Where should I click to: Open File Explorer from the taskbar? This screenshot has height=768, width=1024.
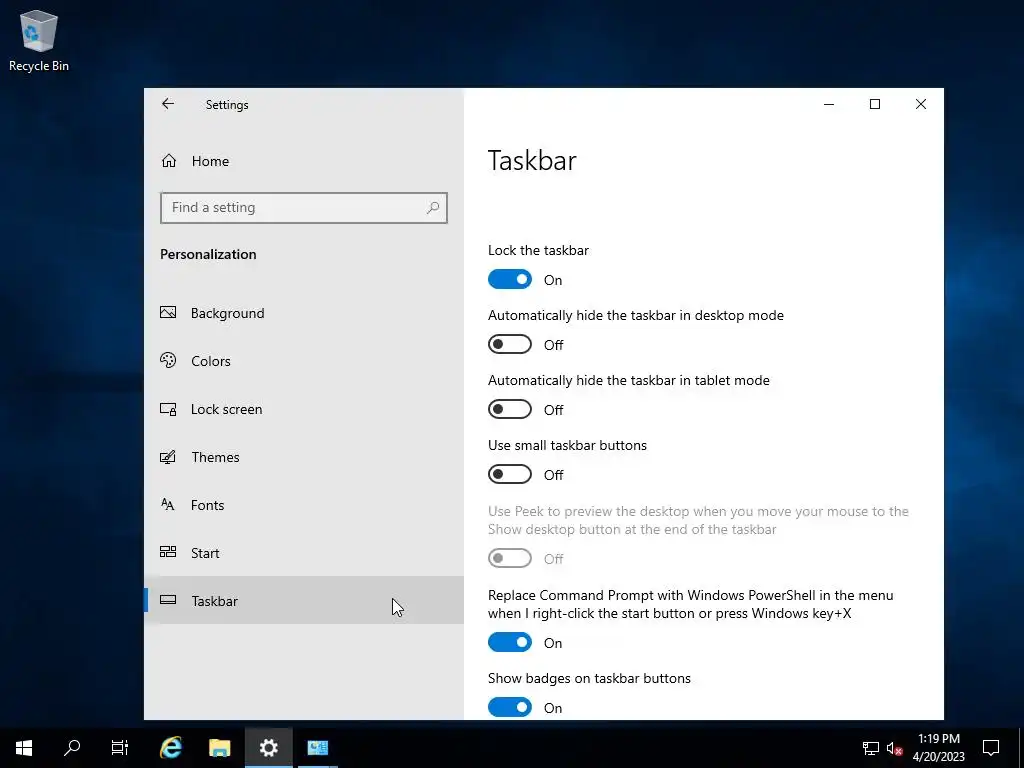(x=219, y=748)
